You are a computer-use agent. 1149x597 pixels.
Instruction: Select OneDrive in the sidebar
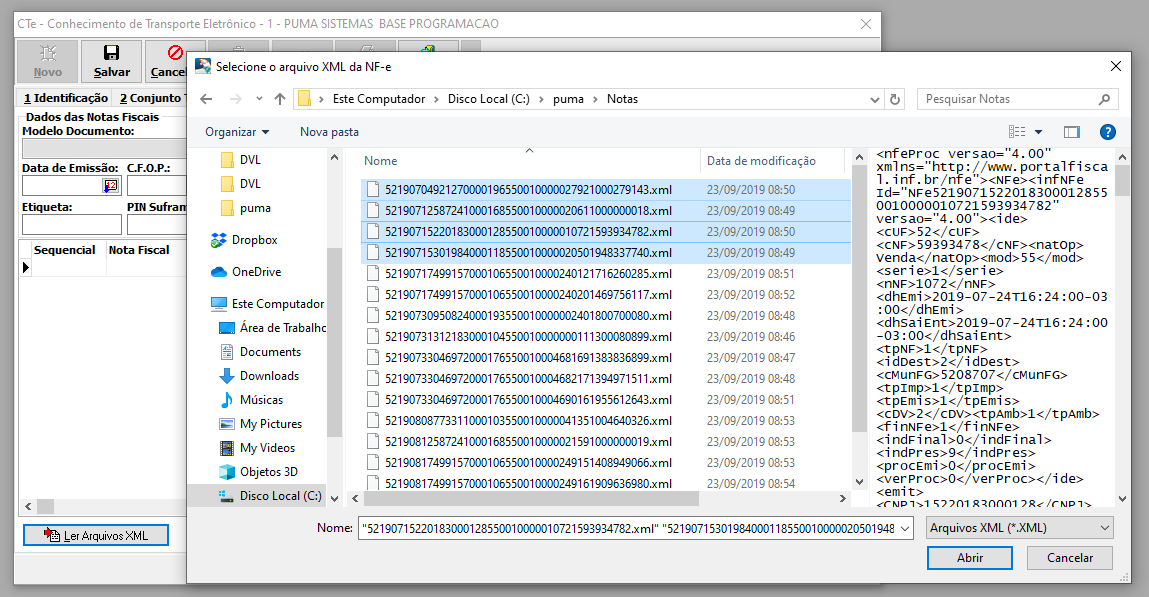pos(257,272)
